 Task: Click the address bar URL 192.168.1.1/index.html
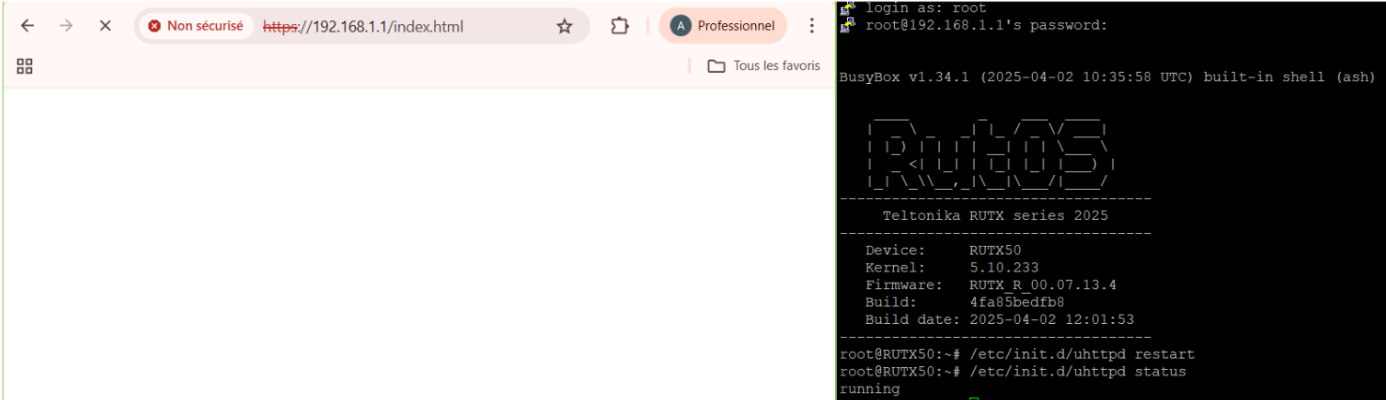click(x=390, y=26)
